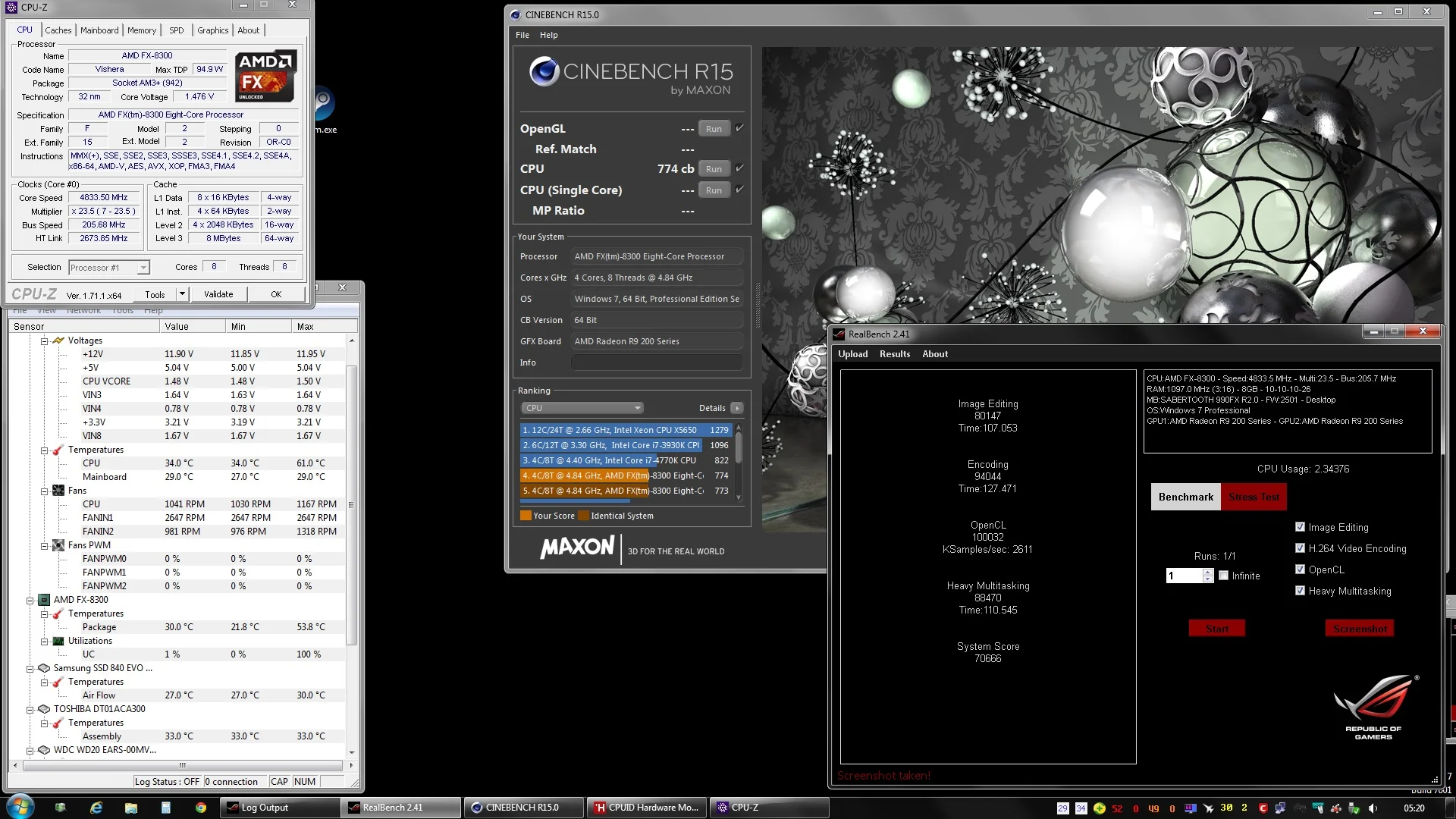Image resolution: width=1456 pixels, height=819 pixels.
Task: Open Internet Explorer from the taskbar
Action: point(96,808)
